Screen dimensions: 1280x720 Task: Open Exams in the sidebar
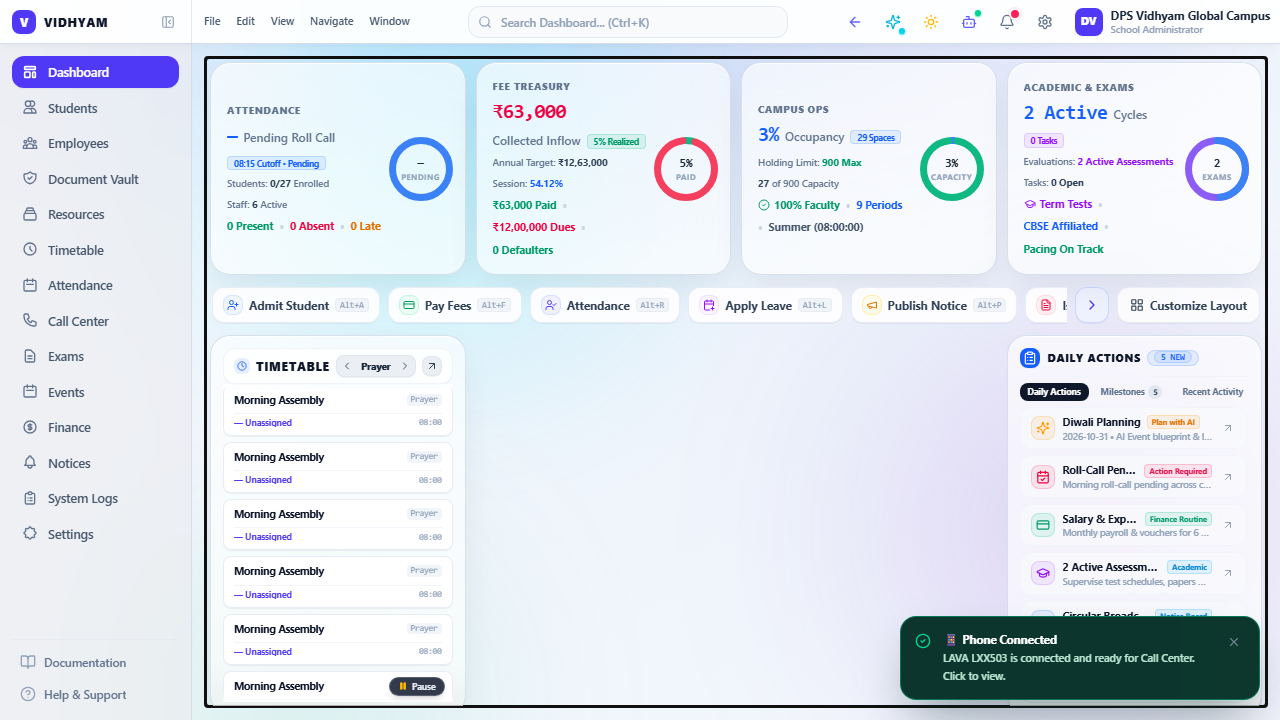pyautogui.click(x=95, y=357)
